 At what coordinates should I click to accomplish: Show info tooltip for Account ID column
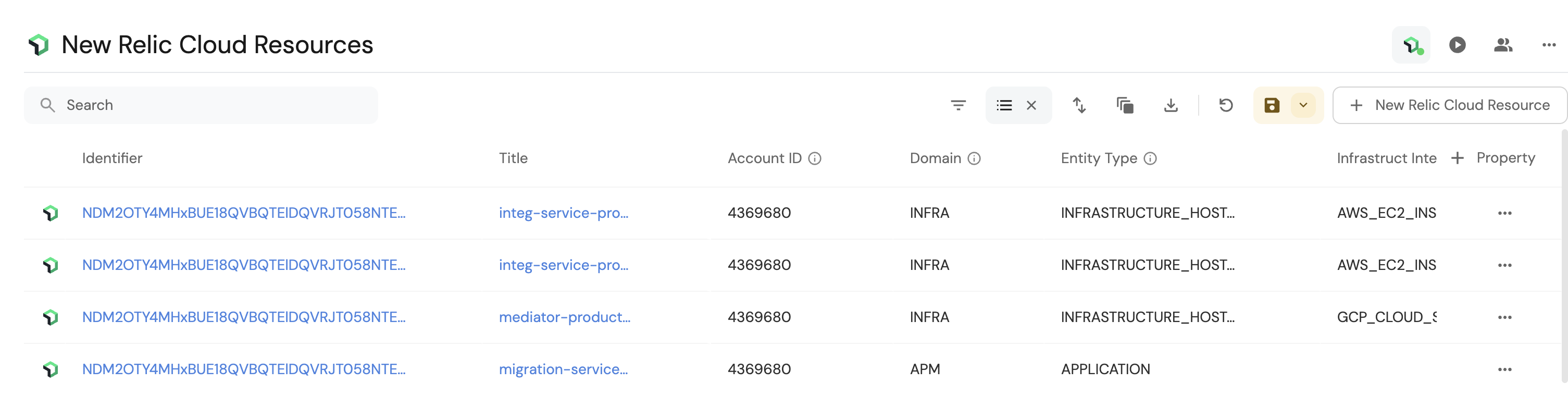pos(814,158)
